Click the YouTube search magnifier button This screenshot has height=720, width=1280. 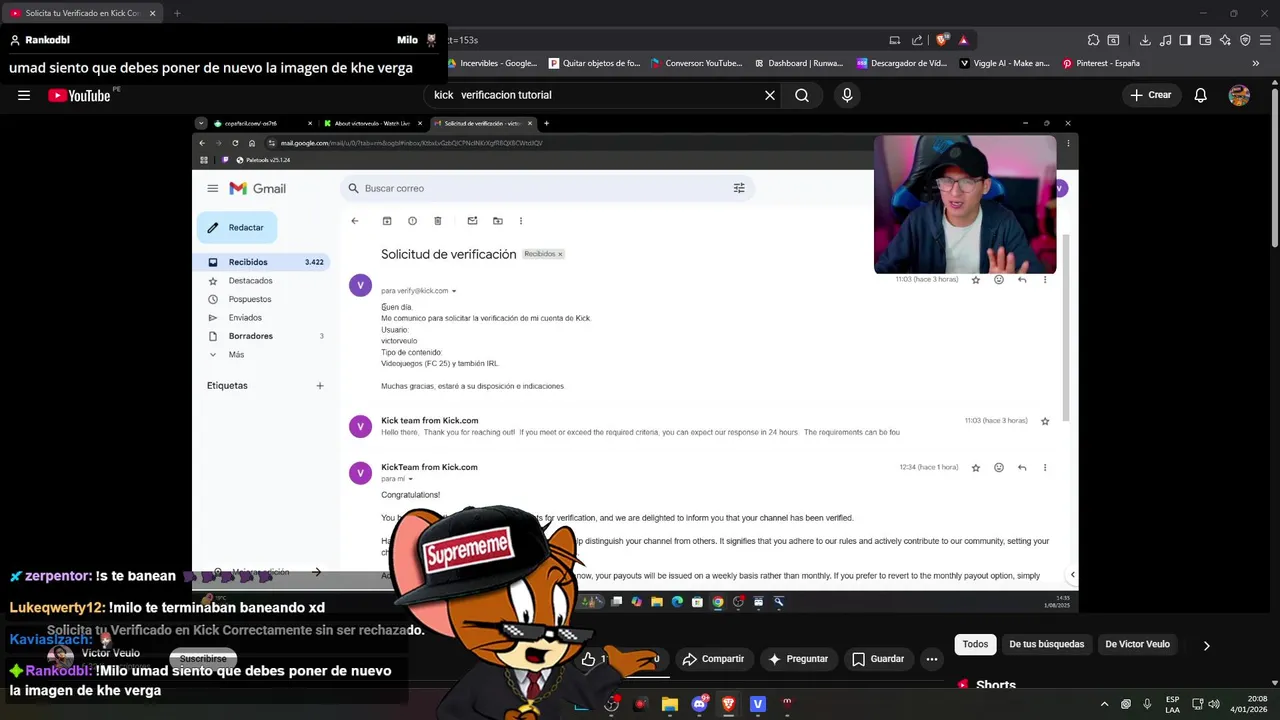(x=802, y=95)
